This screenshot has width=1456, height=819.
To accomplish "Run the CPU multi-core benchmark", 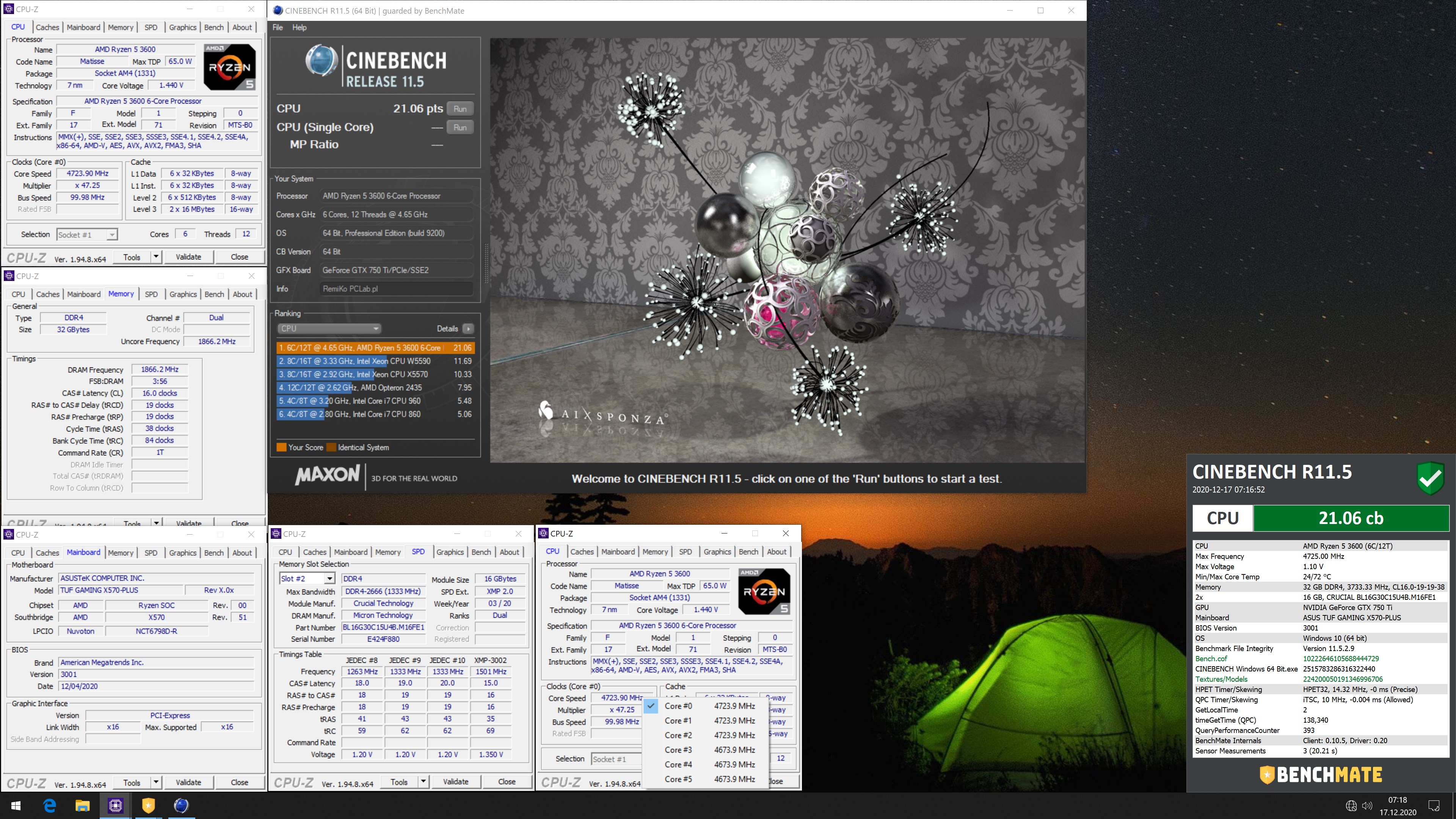I will click(x=460, y=108).
